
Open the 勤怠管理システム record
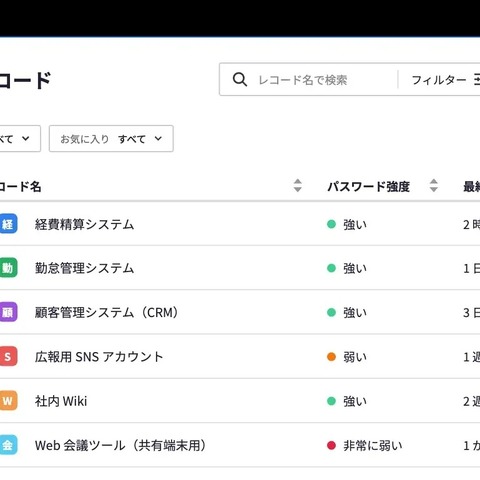click(x=84, y=268)
